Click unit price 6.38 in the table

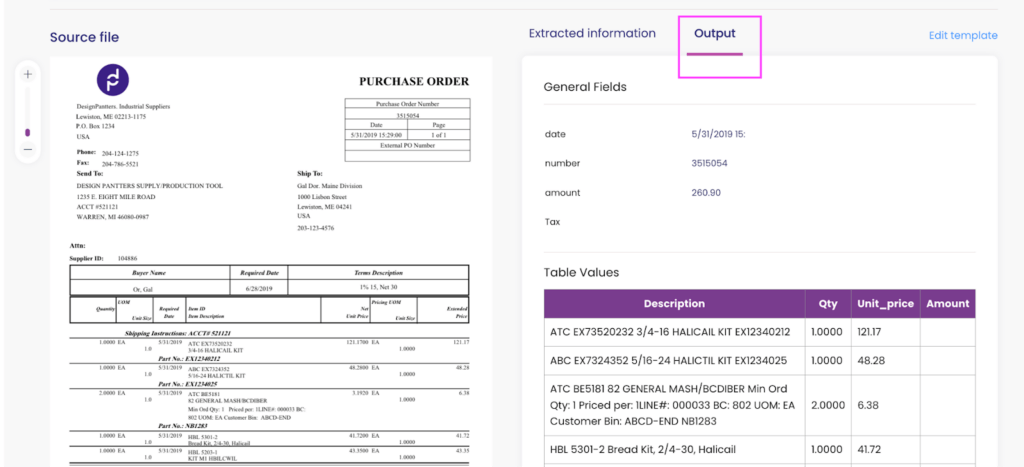869,405
